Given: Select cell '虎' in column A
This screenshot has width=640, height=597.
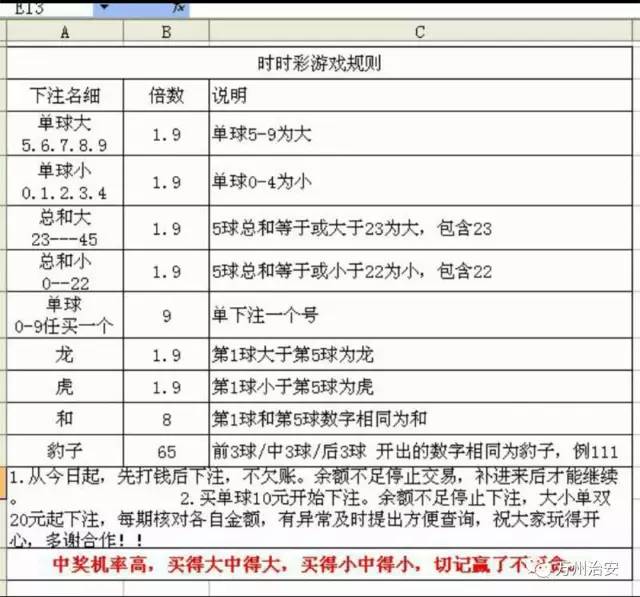Looking at the screenshot, I should click(x=65, y=386).
